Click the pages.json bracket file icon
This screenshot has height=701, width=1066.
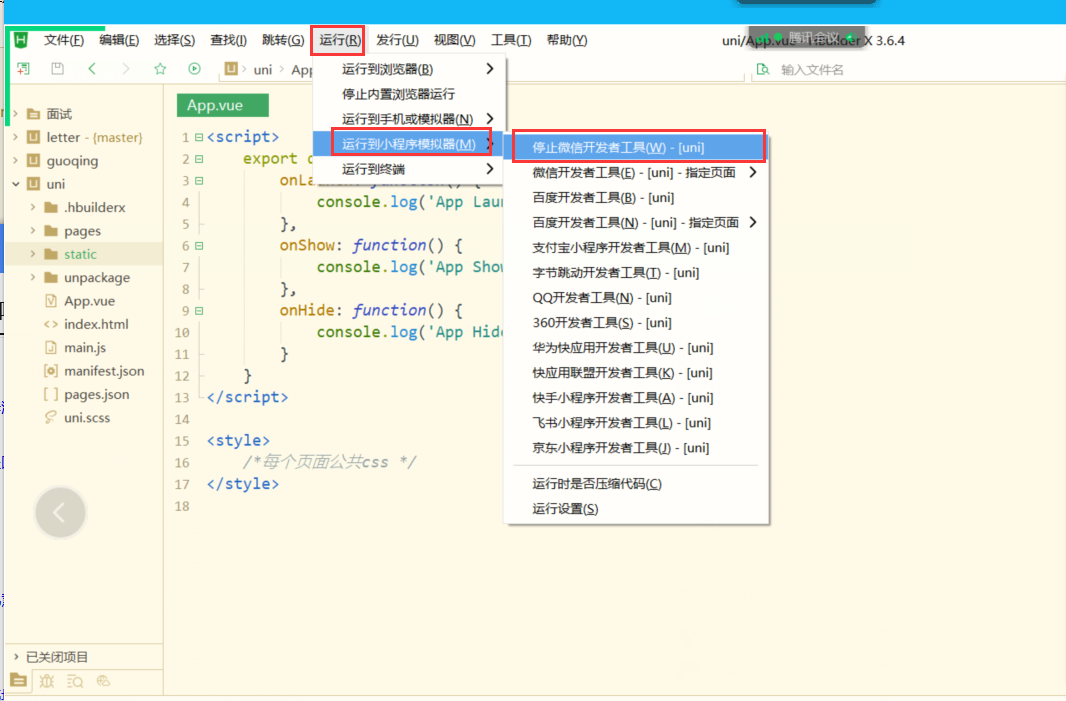51,394
